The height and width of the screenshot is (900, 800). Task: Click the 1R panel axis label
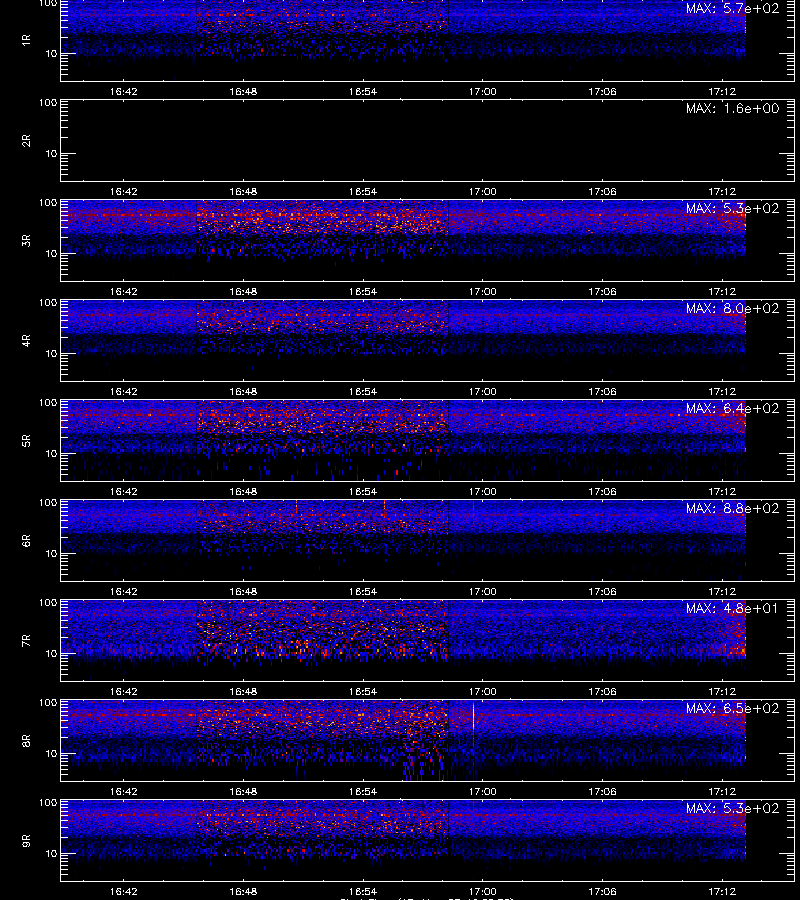click(26, 40)
